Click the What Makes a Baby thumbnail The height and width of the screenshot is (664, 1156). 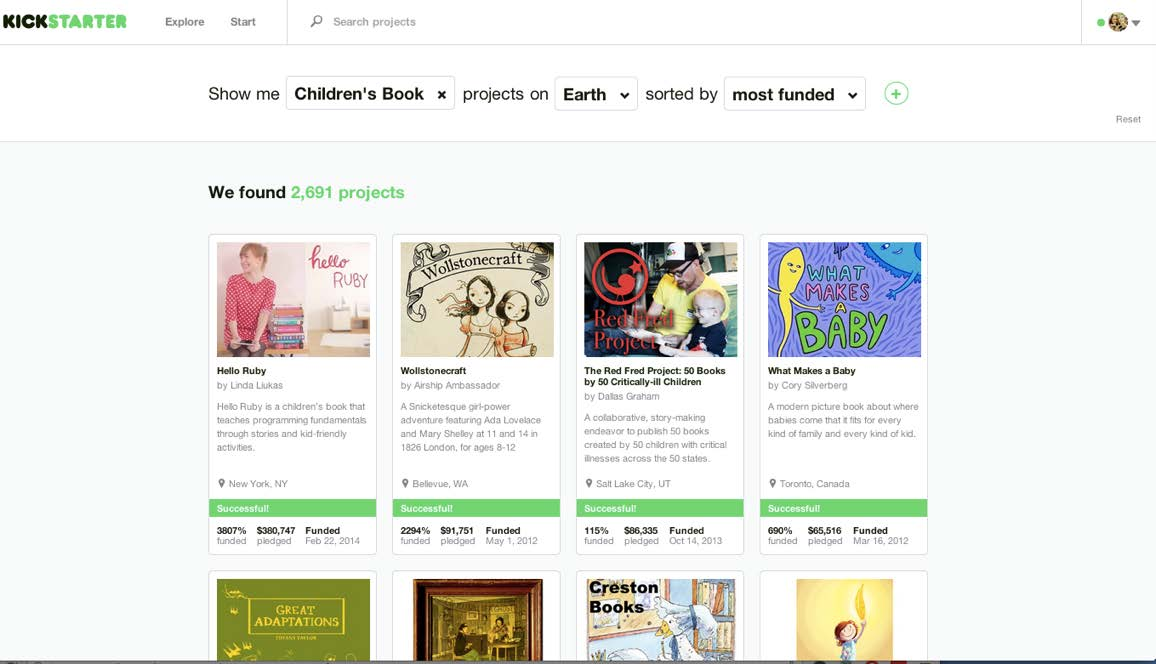tap(844, 299)
